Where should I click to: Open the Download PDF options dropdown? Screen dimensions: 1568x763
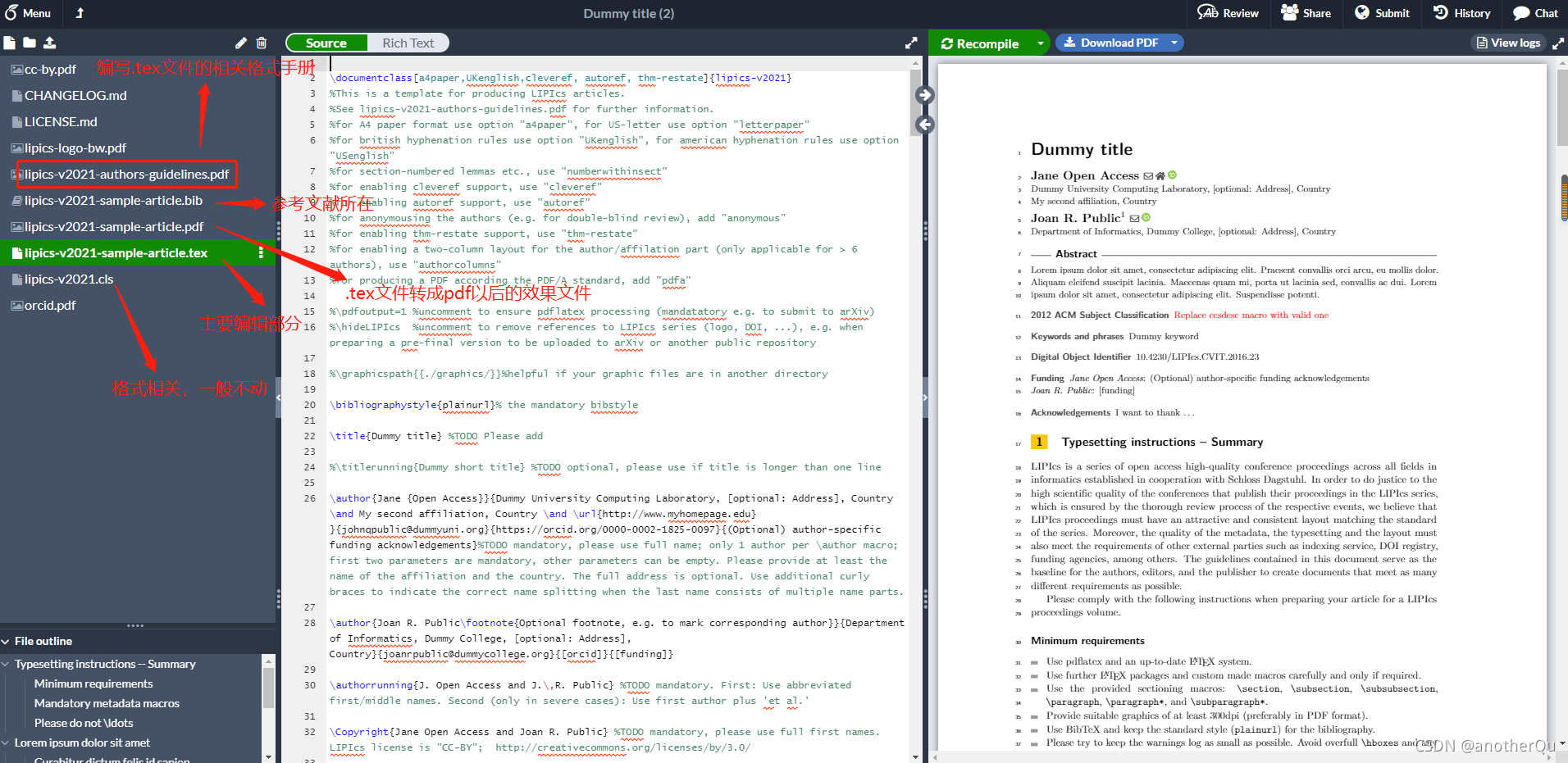(1174, 43)
